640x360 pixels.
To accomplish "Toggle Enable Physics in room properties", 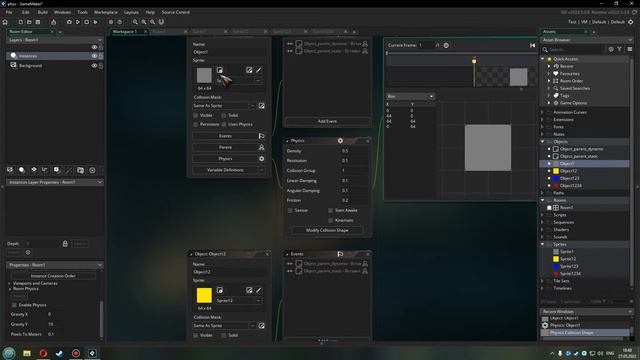I will (14, 305).
